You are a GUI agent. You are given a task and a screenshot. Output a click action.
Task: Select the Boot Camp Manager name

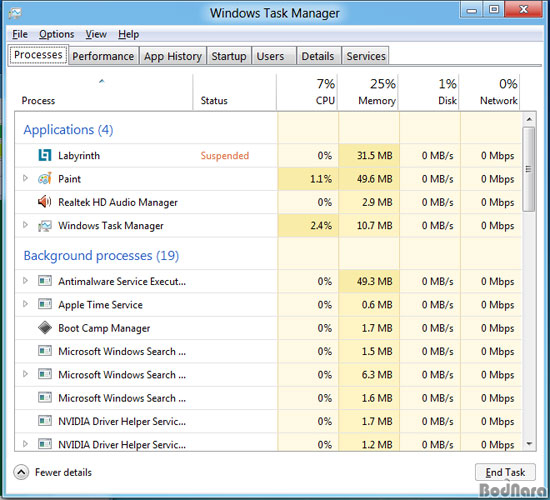point(104,328)
